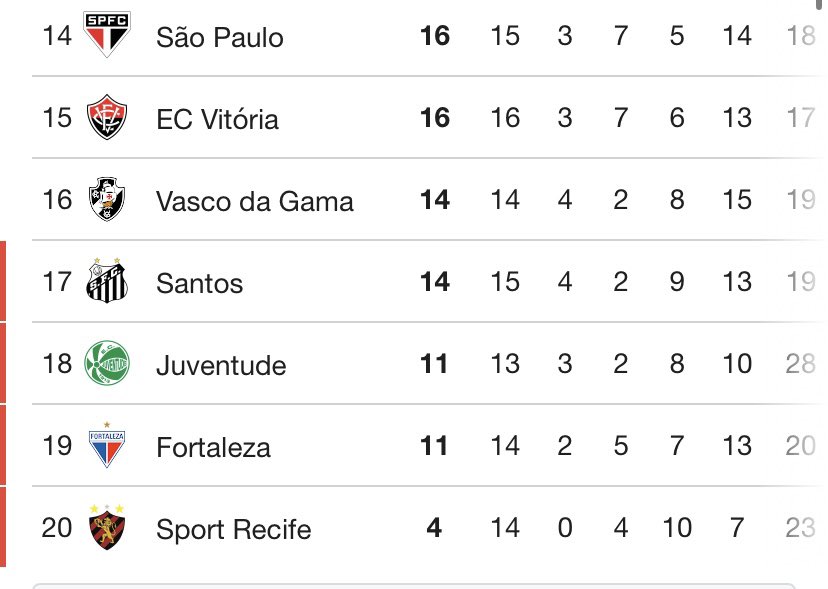
Task: Click rank number 14 beside São Paulo
Action: (x=57, y=36)
